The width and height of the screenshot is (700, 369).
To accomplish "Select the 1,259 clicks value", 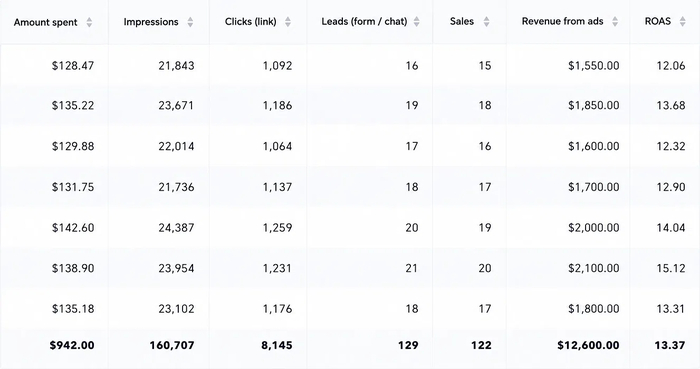I will coord(277,228).
